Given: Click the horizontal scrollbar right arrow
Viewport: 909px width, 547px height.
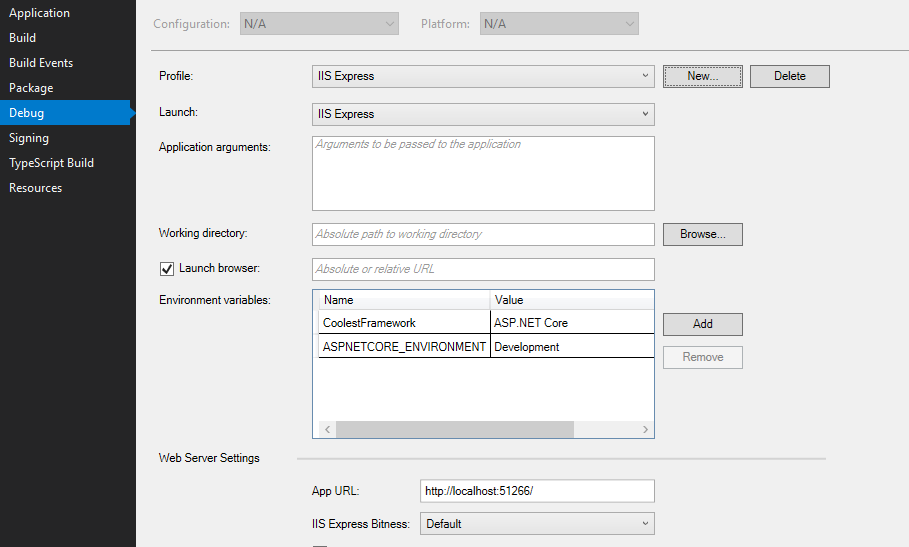Looking at the screenshot, I should 645,429.
